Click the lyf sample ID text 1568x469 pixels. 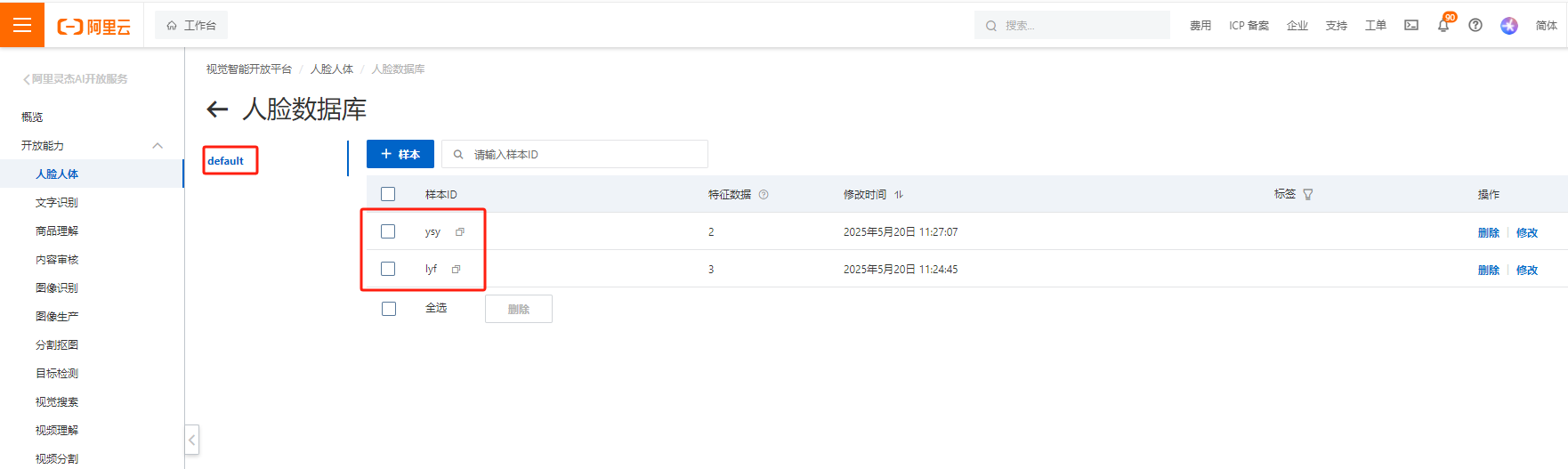(431, 269)
